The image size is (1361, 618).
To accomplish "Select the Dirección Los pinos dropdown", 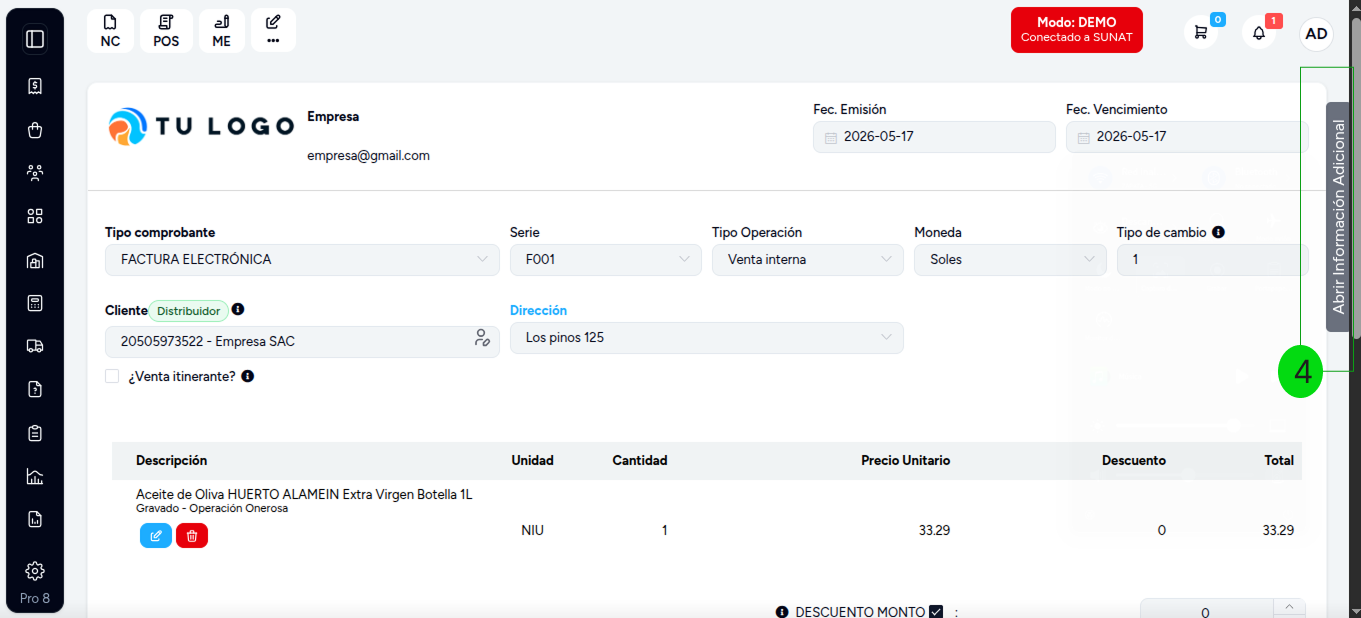I will pyautogui.click(x=707, y=338).
